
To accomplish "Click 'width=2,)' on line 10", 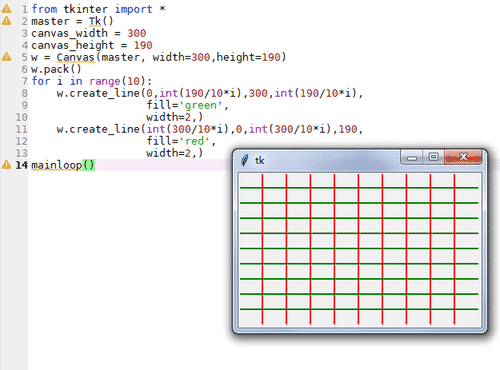I will [x=175, y=117].
